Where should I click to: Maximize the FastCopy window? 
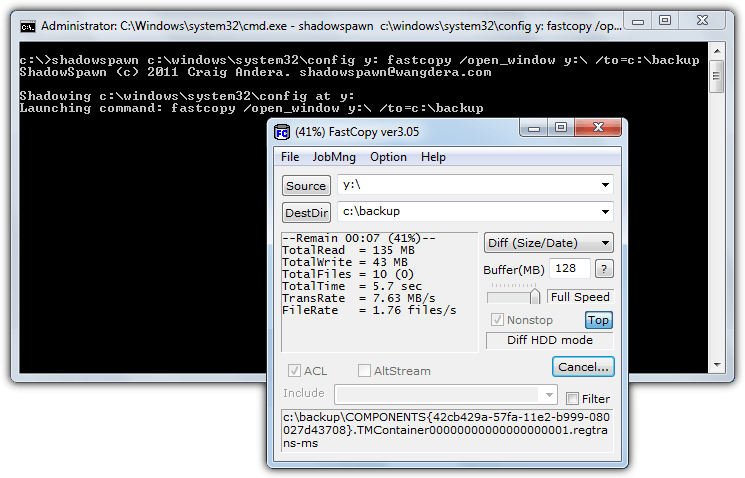[561, 128]
